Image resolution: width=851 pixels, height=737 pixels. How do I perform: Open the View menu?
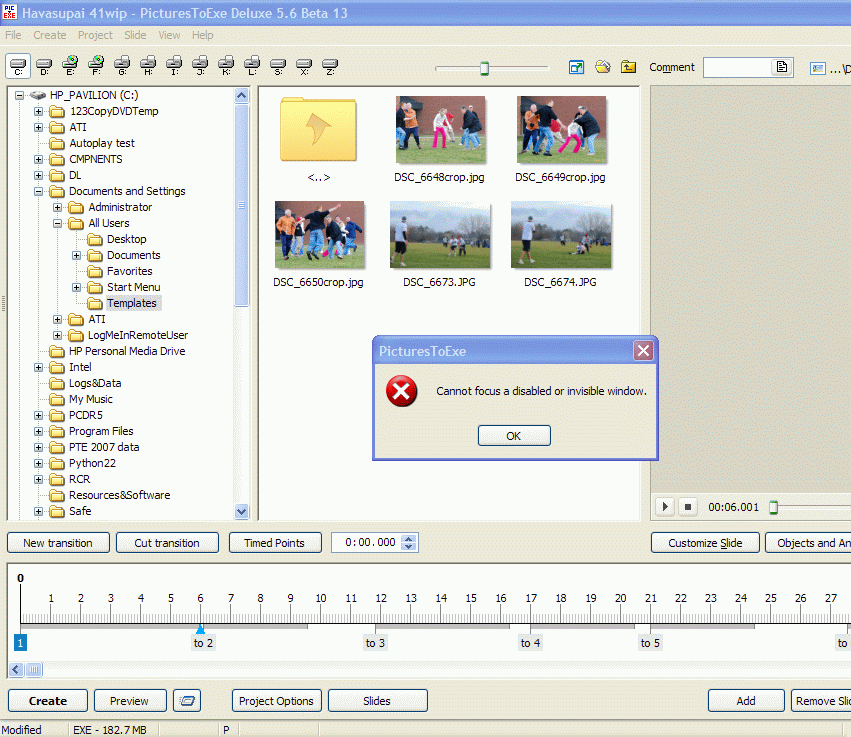click(x=169, y=35)
